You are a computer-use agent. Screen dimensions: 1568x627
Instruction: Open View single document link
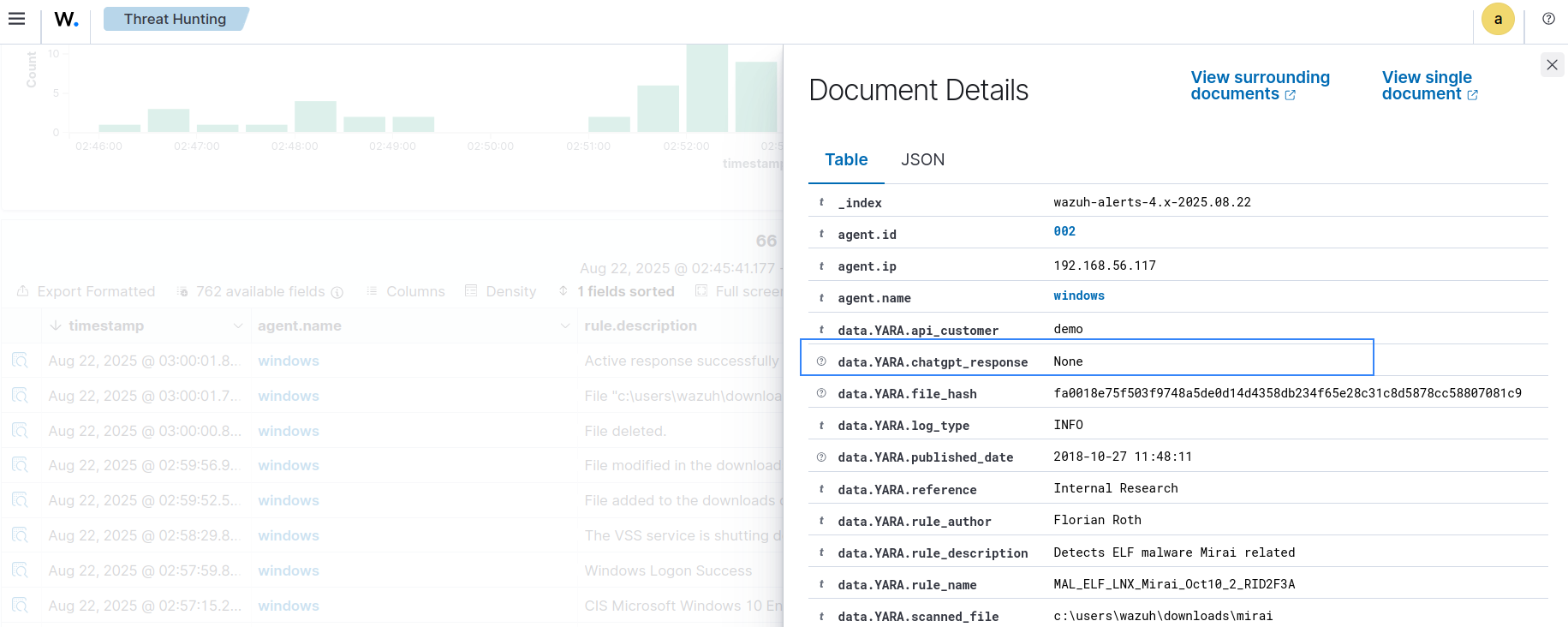coord(1428,86)
